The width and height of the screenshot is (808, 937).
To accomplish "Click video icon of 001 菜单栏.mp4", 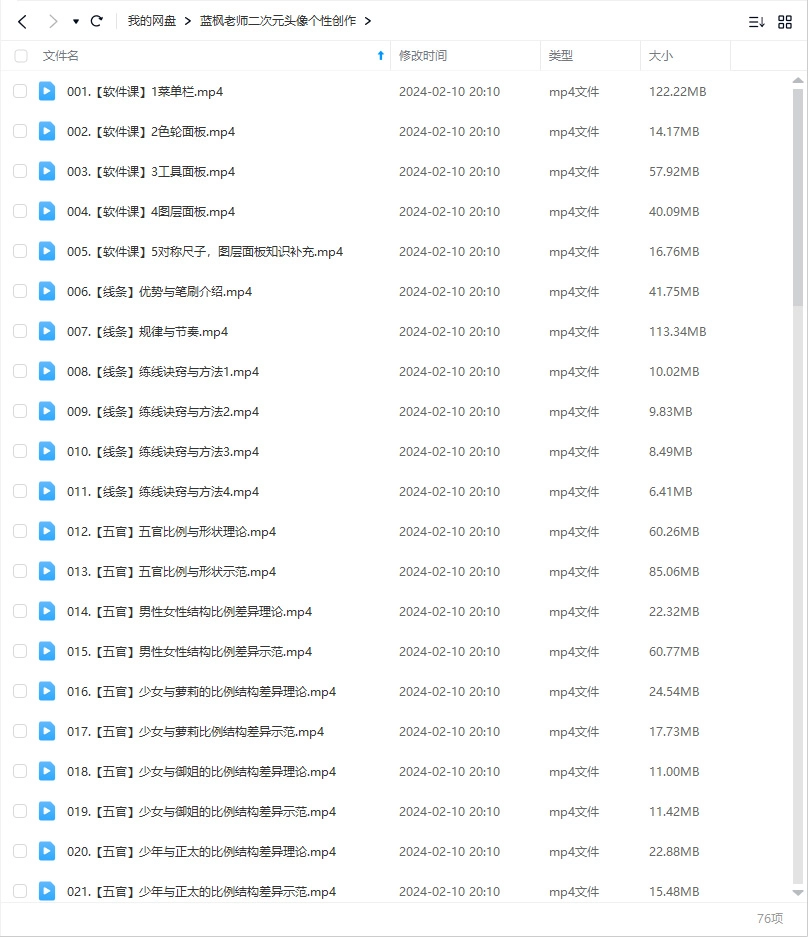I will pyautogui.click(x=47, y=91).
